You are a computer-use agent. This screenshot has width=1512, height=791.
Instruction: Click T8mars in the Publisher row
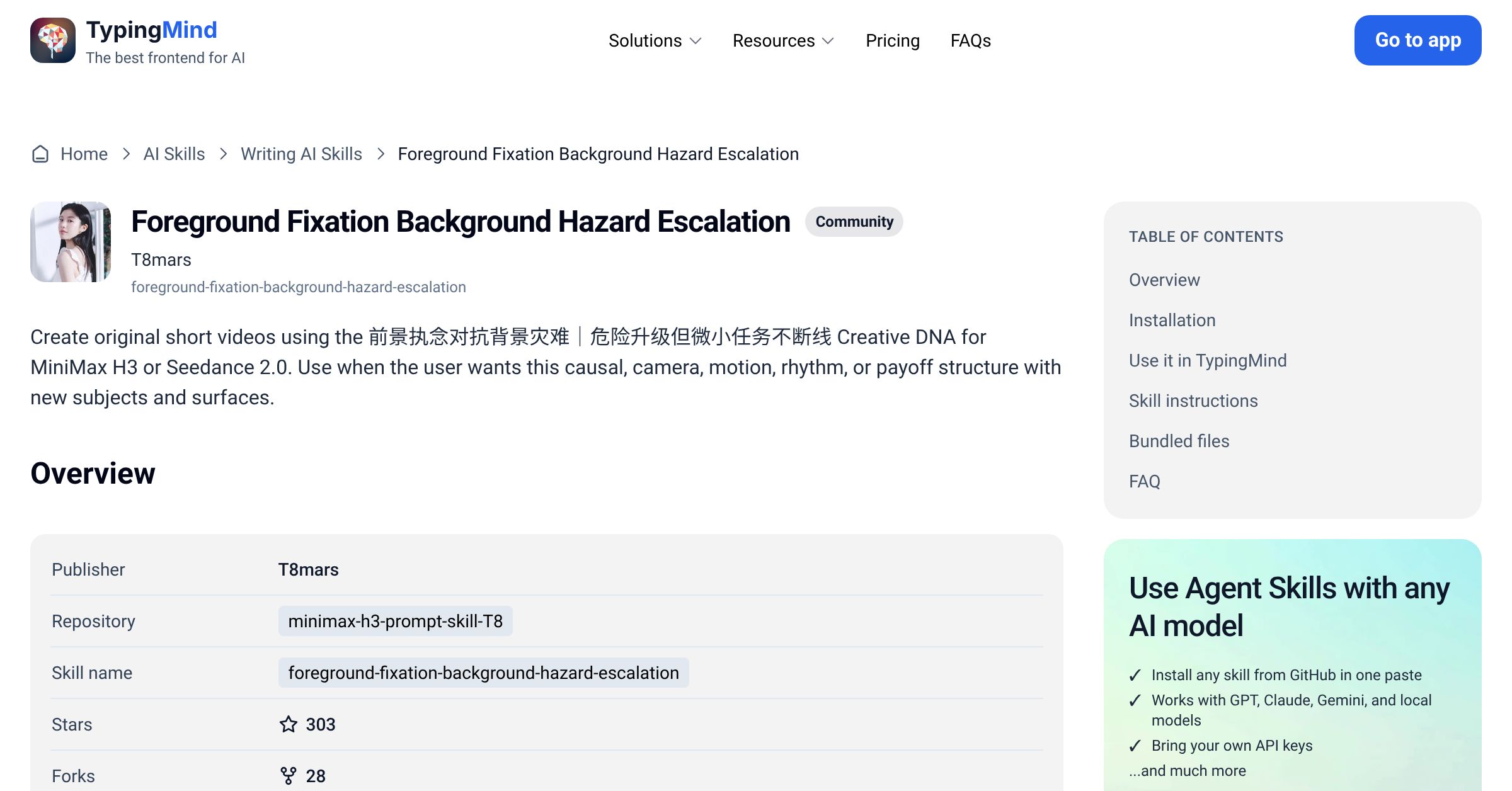(309, 569)
